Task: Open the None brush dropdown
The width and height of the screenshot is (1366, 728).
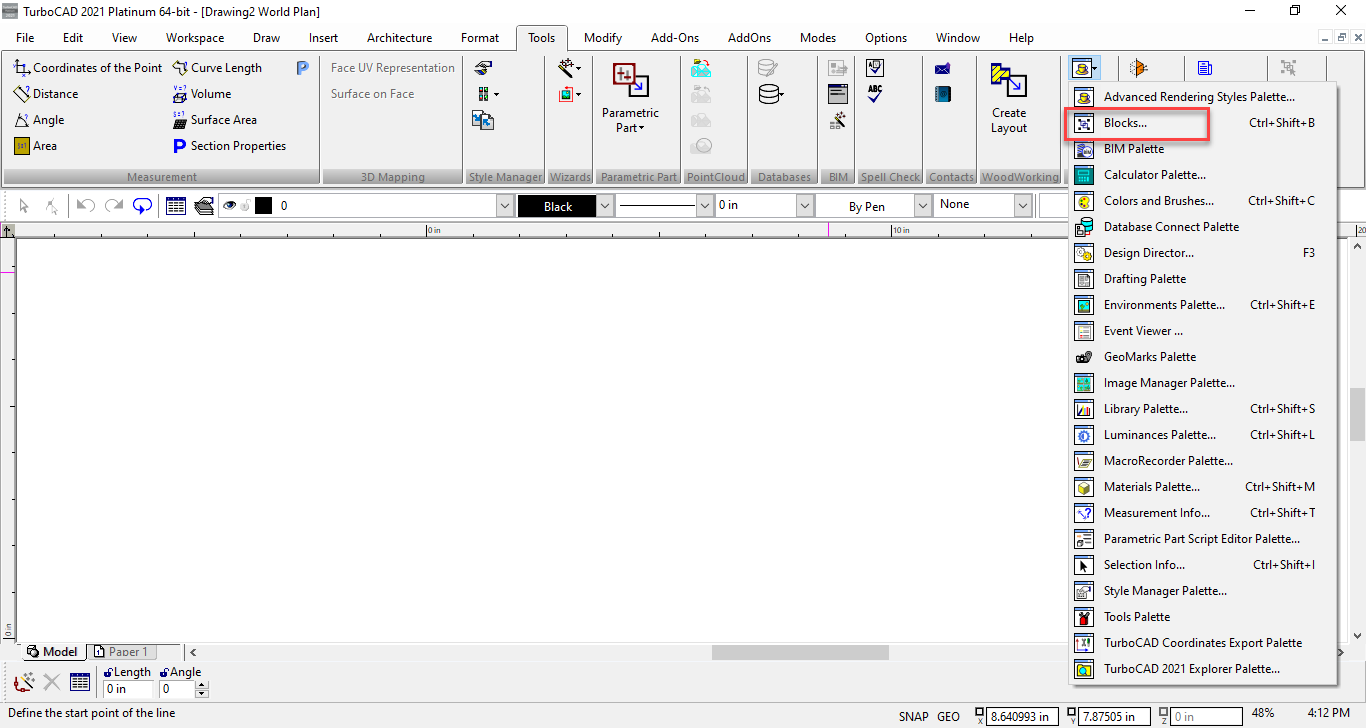Action: click(1022, 206)
